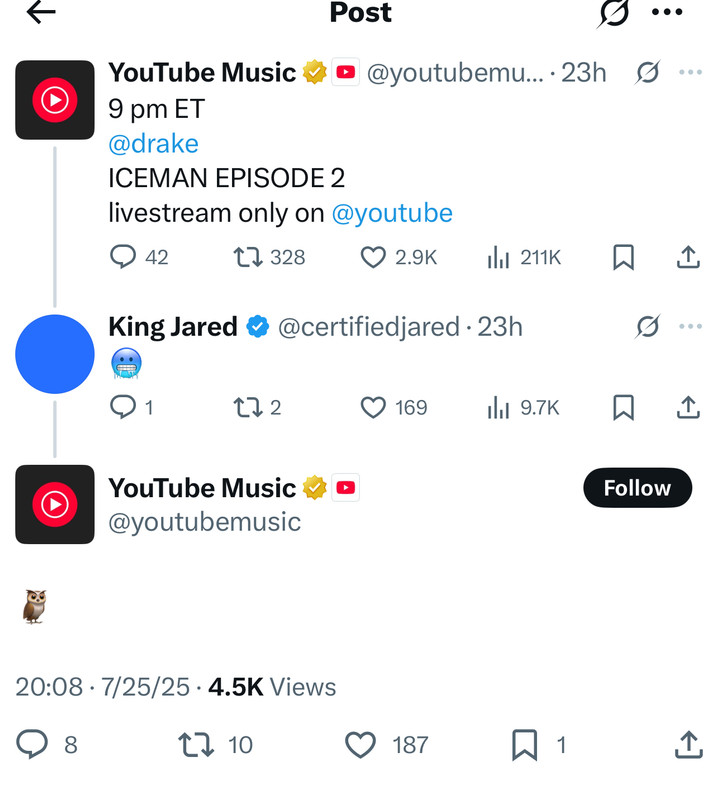Image resolution: width=721 pixels, height=800 pixels.
Task: Open three-dot menu in Post header
Action: click(667, 12)
